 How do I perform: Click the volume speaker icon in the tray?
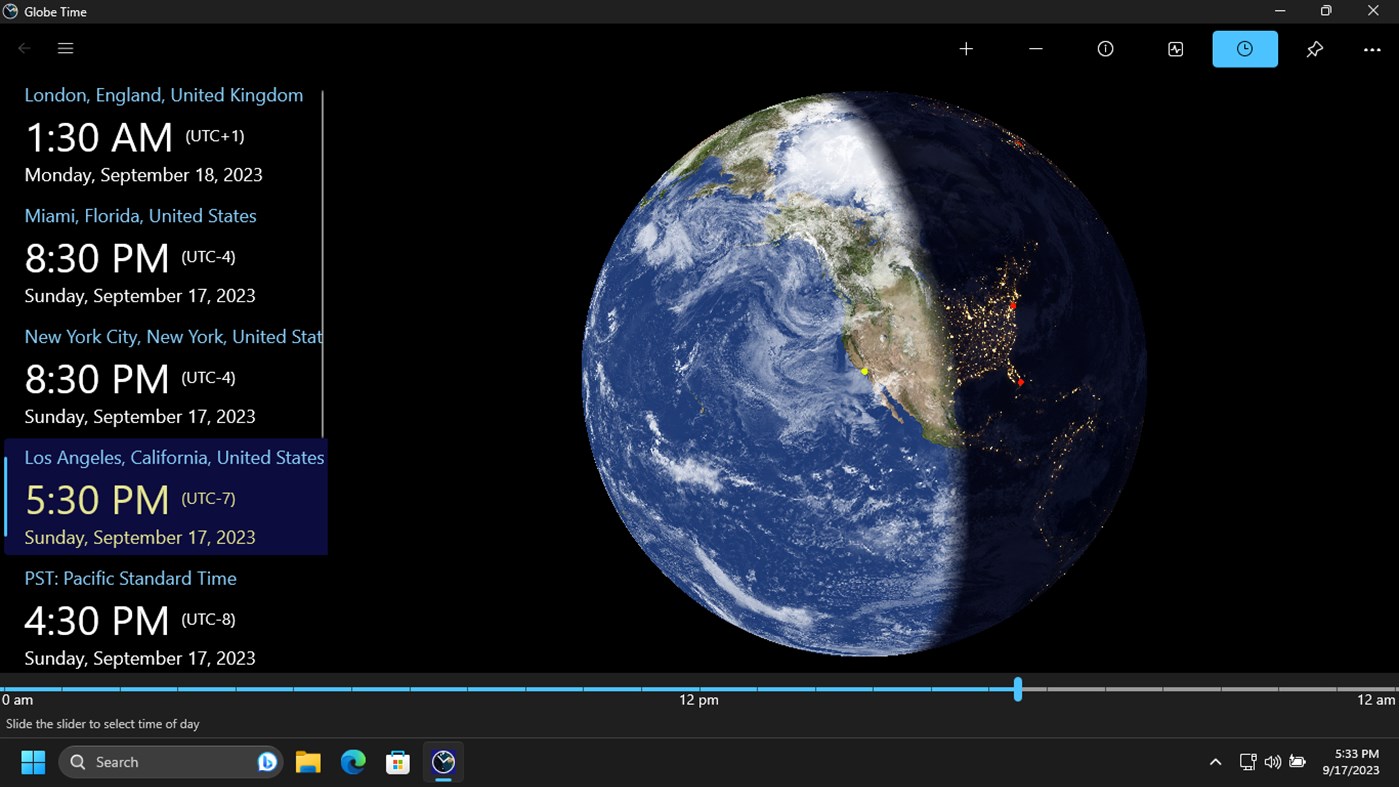1272,762
